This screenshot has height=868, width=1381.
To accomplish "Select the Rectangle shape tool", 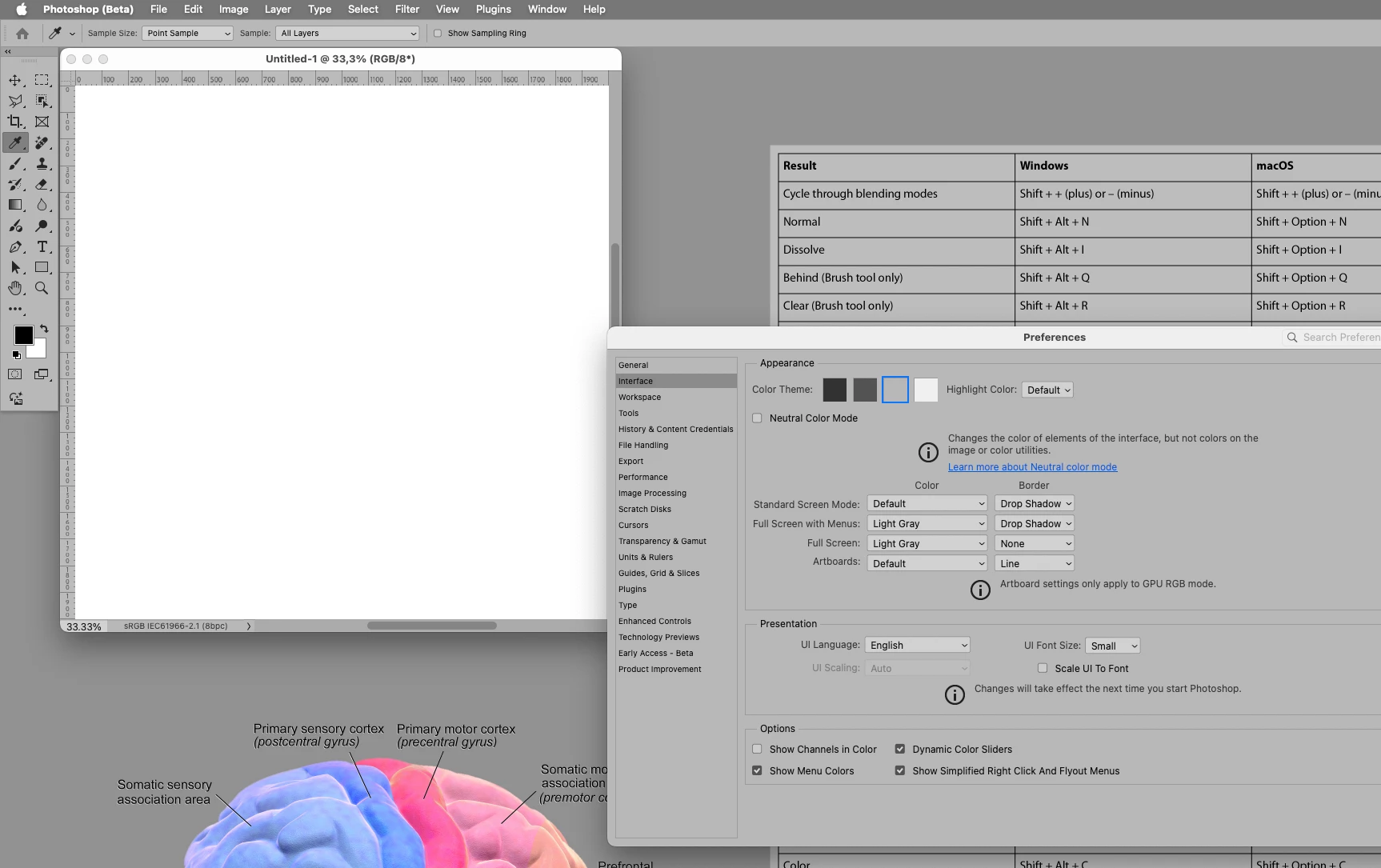I will point(42,267).
